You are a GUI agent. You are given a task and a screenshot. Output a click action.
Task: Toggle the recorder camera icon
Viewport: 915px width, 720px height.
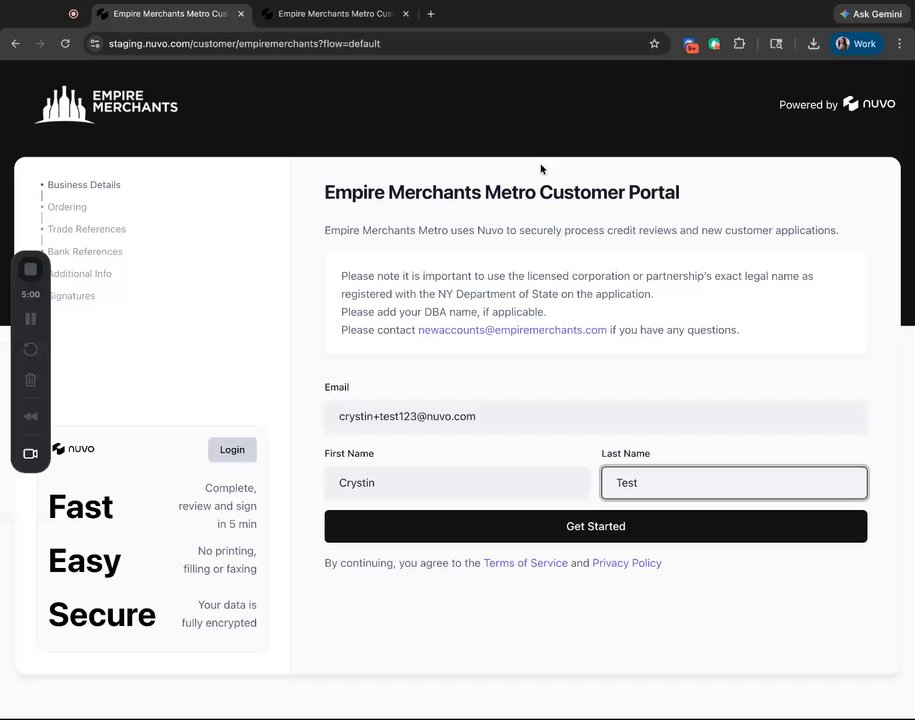(x=31, y=453)
